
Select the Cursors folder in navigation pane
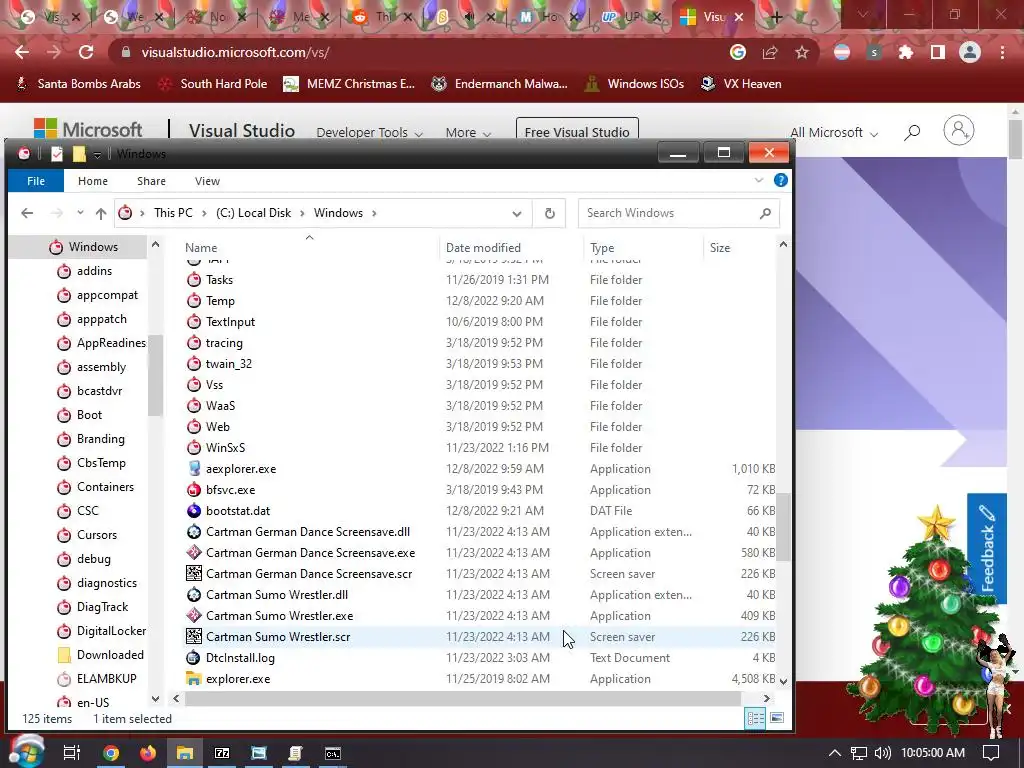97,535
